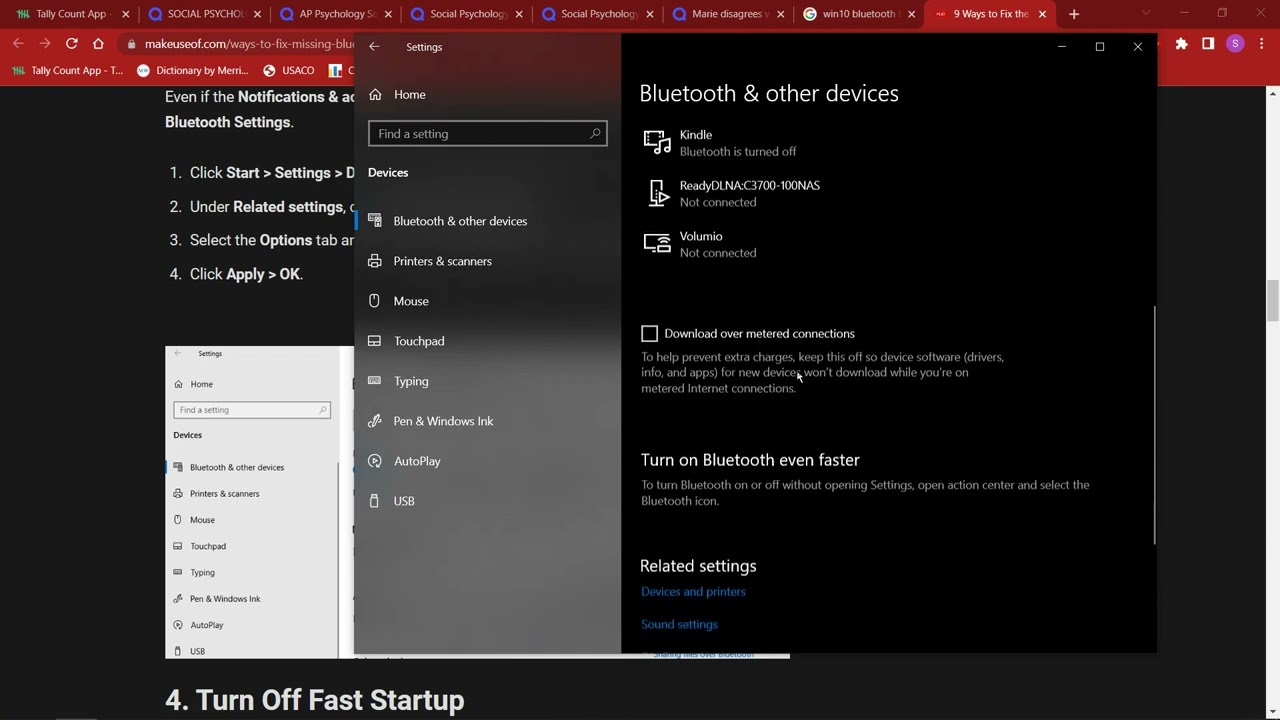The image size is (1280, 720).
Task: Click the Home icon in Settings
Action: click(375, 94)
